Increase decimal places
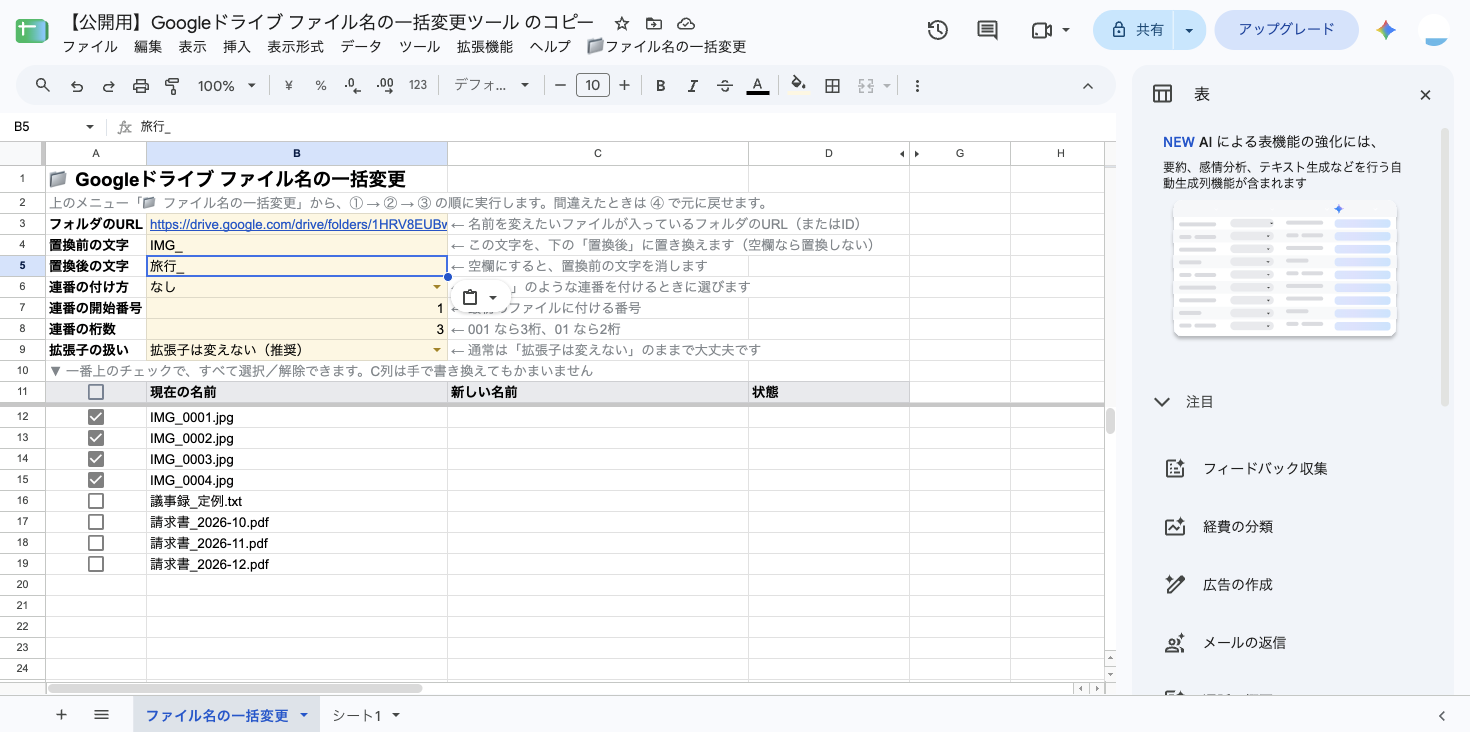Viewport: 1470px width, 732px height. coord(385,86)
